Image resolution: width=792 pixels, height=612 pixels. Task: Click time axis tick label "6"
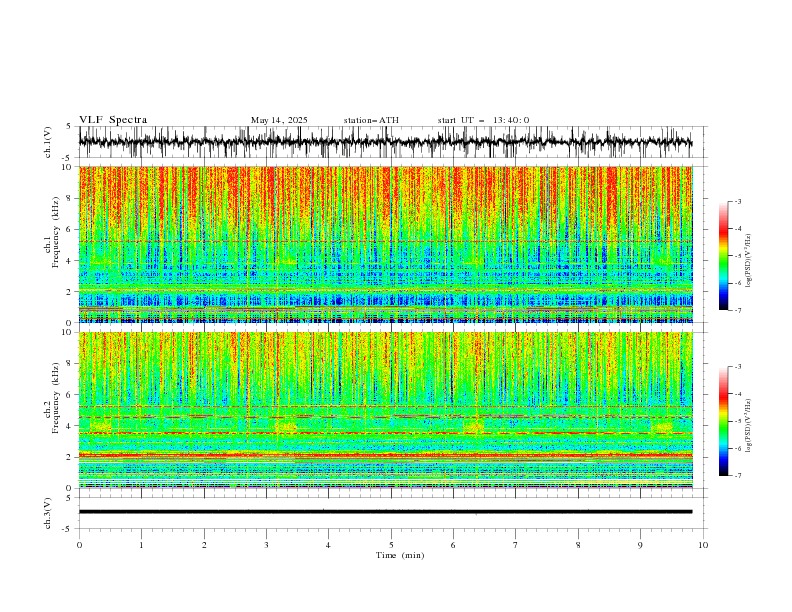point(453,545)
